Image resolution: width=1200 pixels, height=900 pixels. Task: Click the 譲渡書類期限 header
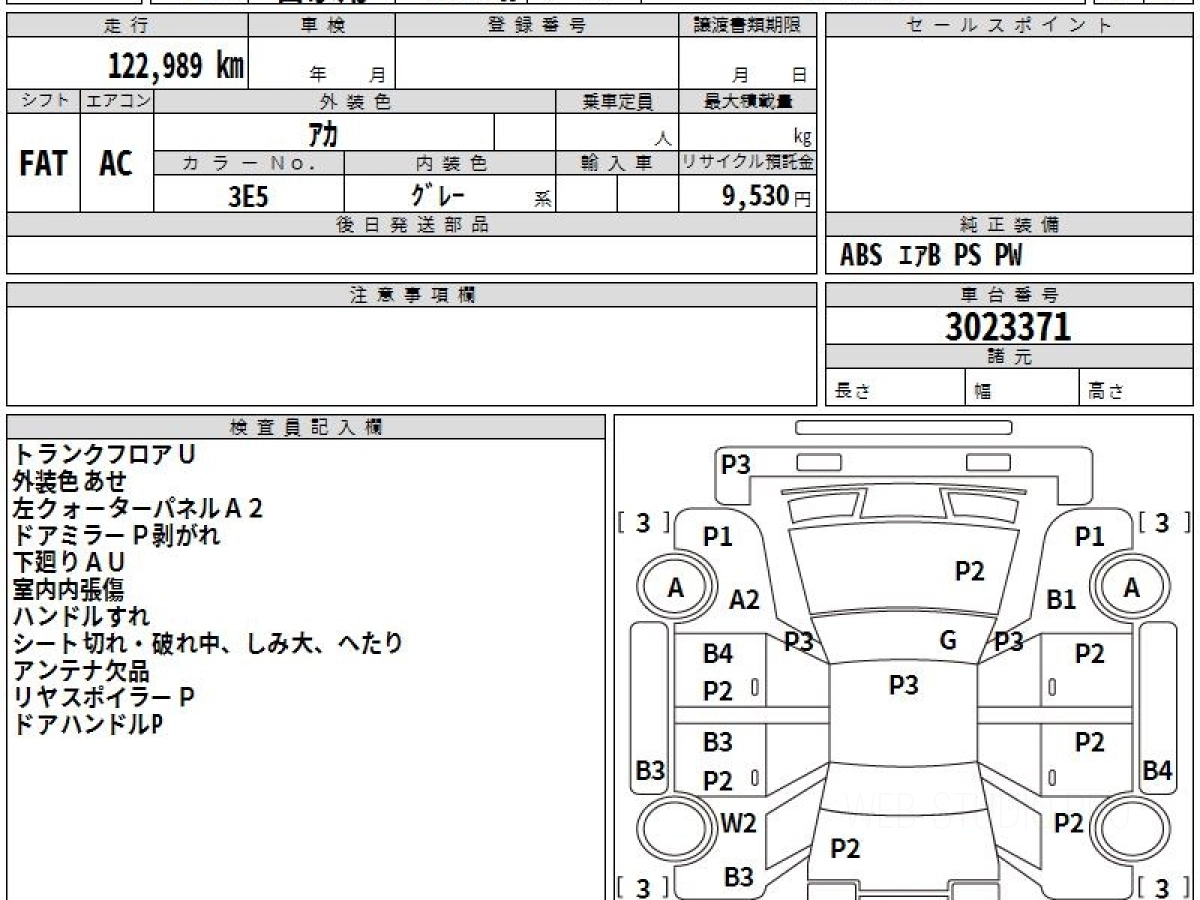point(747,26)
